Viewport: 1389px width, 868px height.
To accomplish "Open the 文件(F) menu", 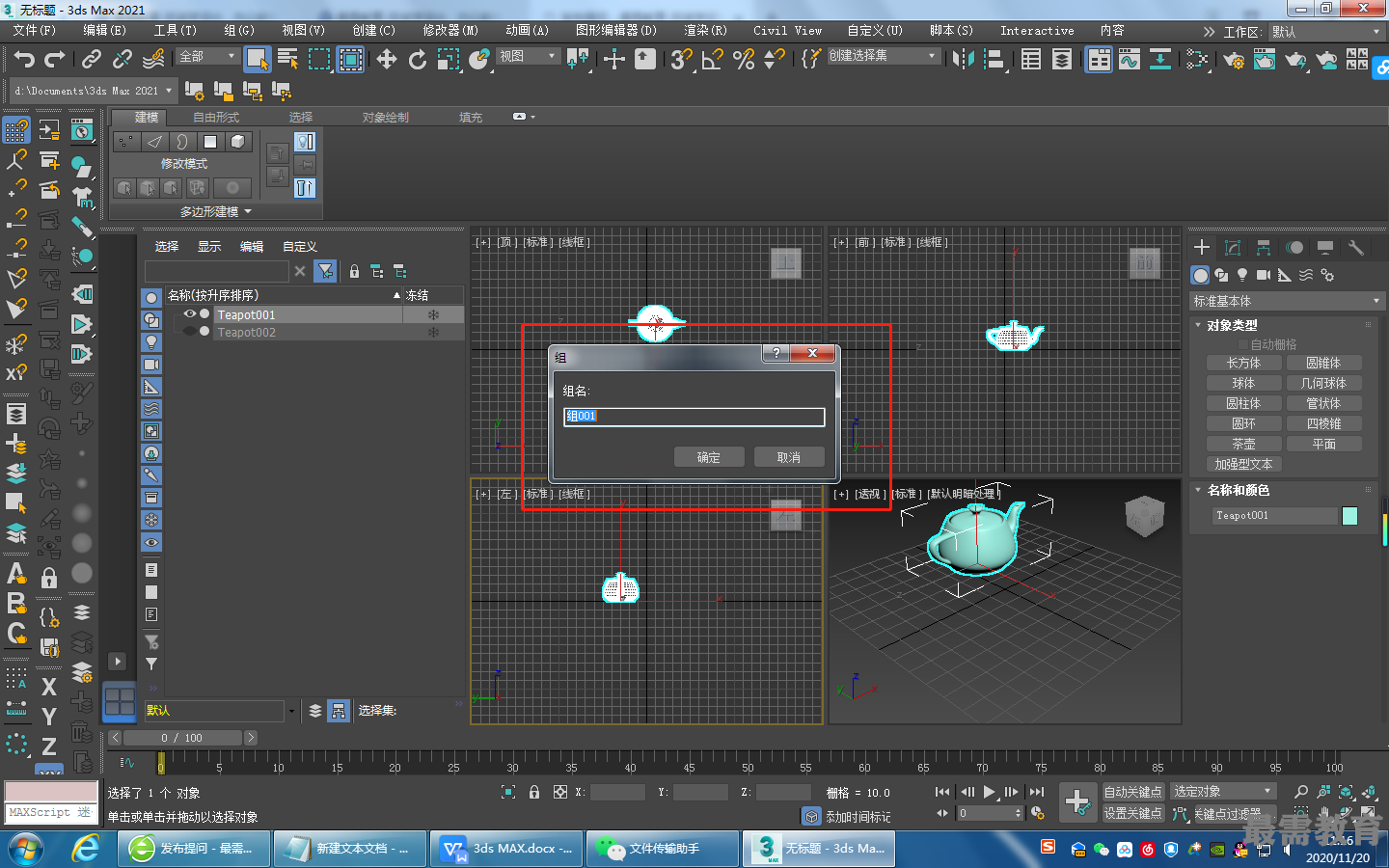I will click(34, 31).
